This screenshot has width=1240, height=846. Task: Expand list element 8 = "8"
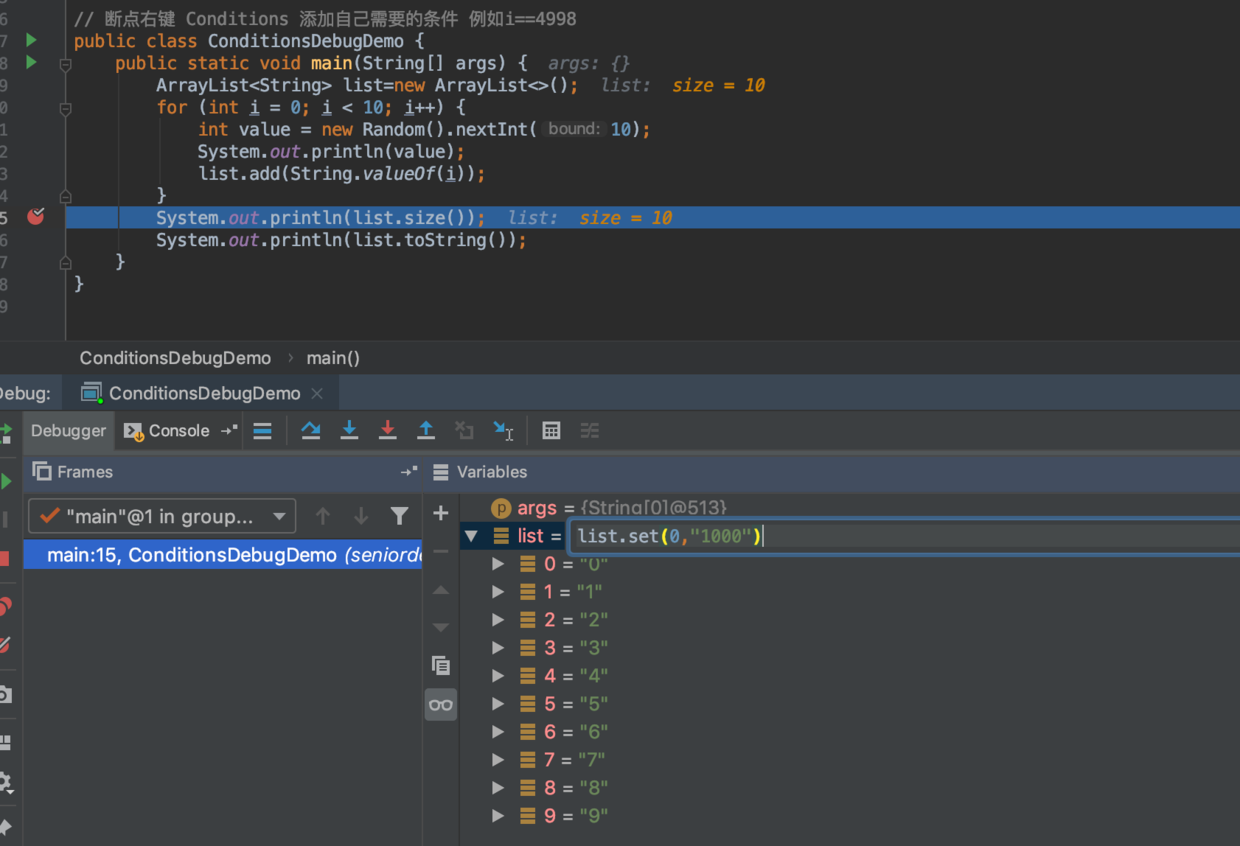coord(498,788)
